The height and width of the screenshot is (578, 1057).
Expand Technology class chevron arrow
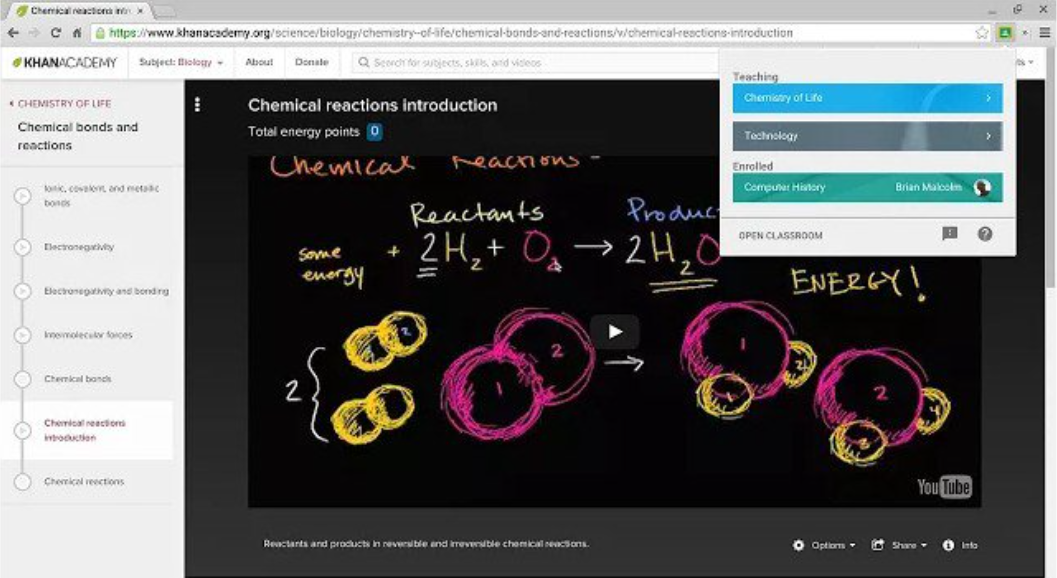(988, 136)
